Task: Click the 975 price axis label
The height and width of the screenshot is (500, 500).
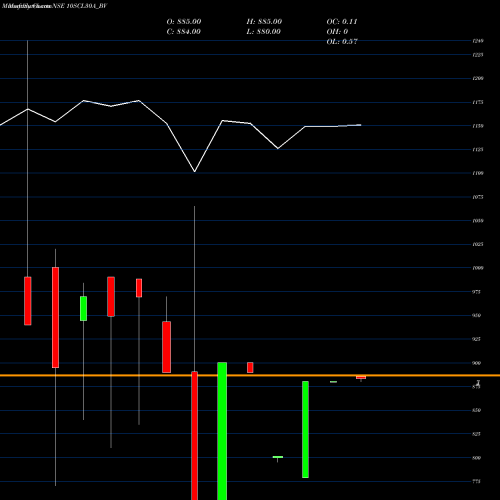Action: (477, 292)
